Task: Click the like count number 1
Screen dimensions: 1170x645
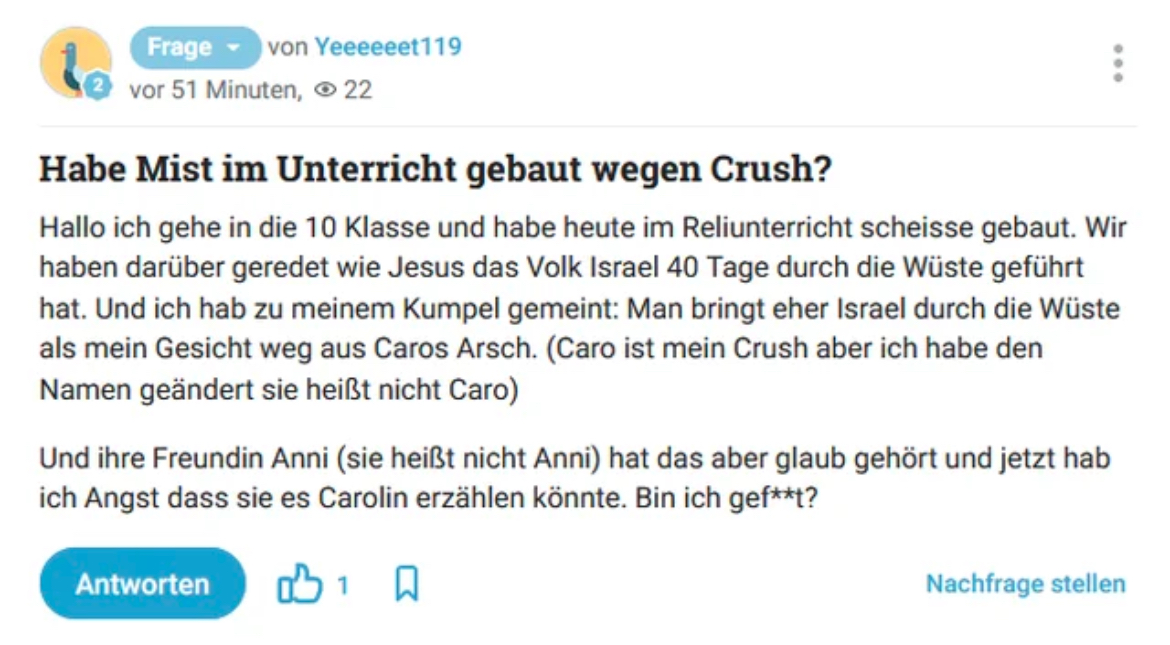Action: 342,585
